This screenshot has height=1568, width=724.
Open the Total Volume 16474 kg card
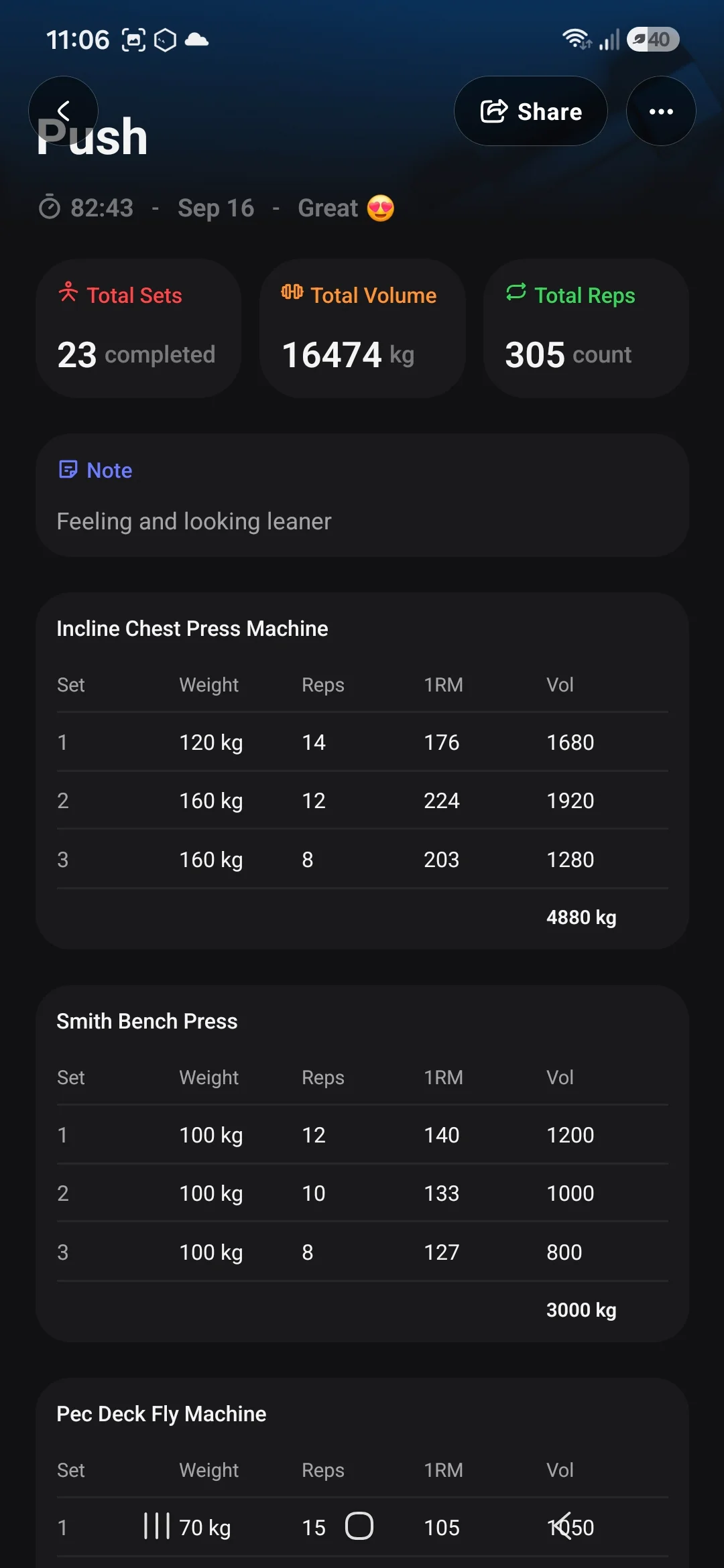pyautogui.click(x=363, y=328)
